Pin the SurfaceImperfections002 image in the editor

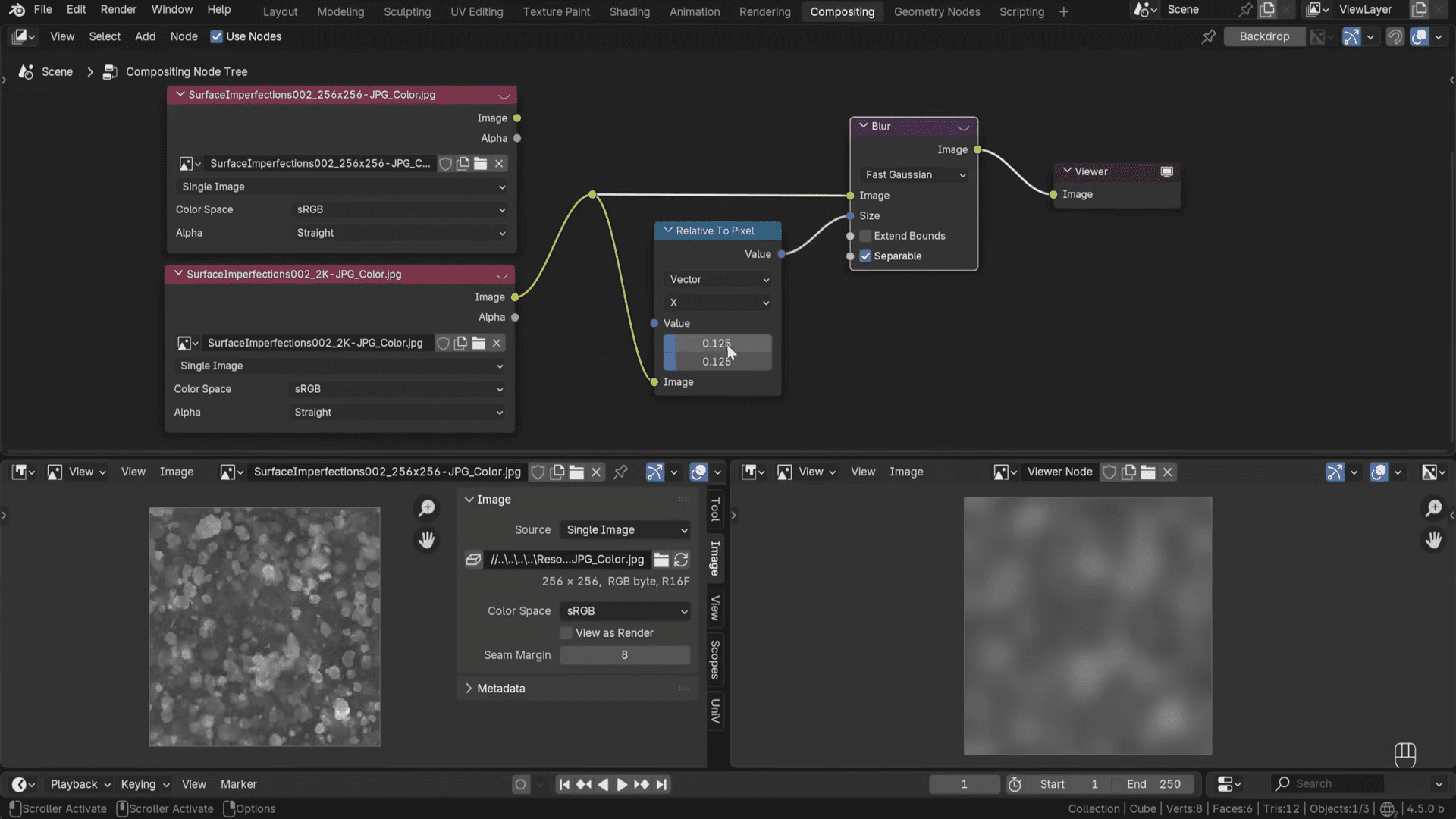pyautogui.click(x=620, y=472)
